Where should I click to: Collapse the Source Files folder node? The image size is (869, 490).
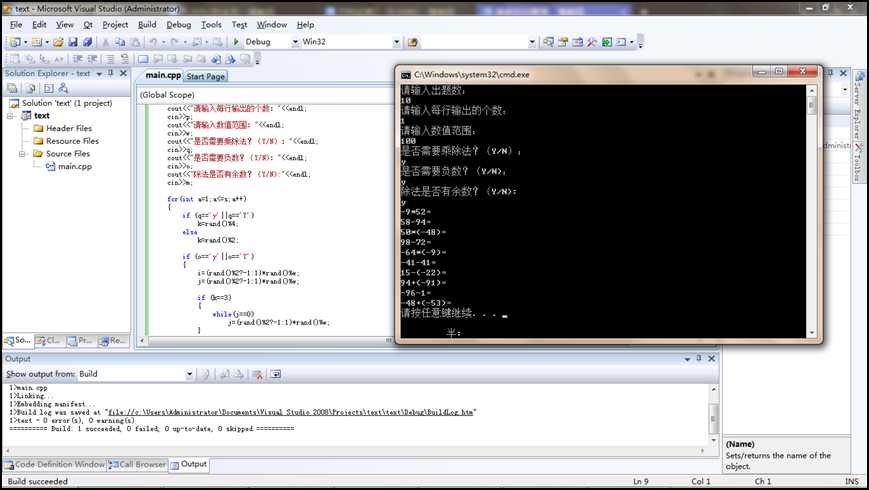click(23, 154)
